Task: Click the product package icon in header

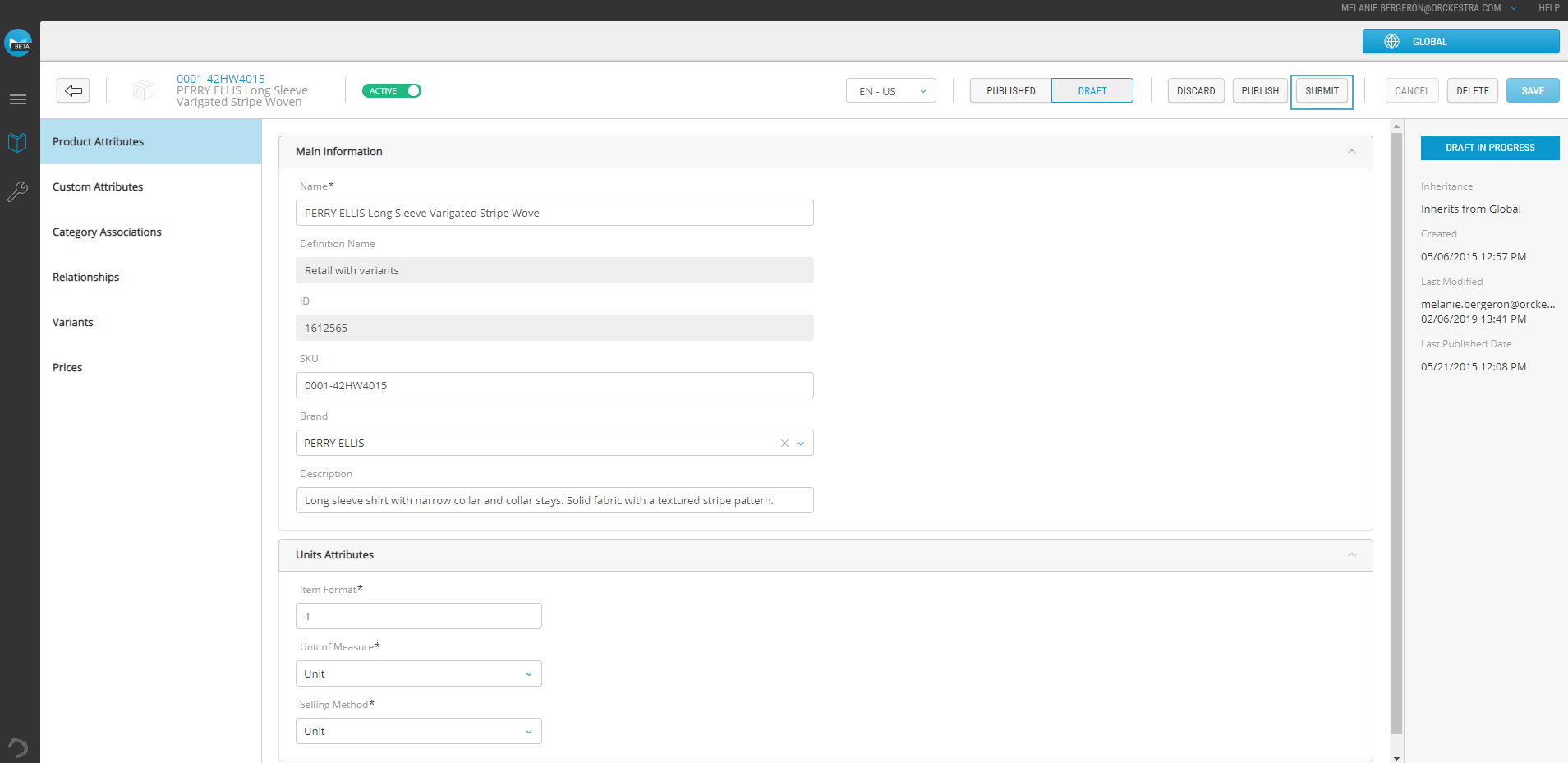Action: (x=144, y=90)
